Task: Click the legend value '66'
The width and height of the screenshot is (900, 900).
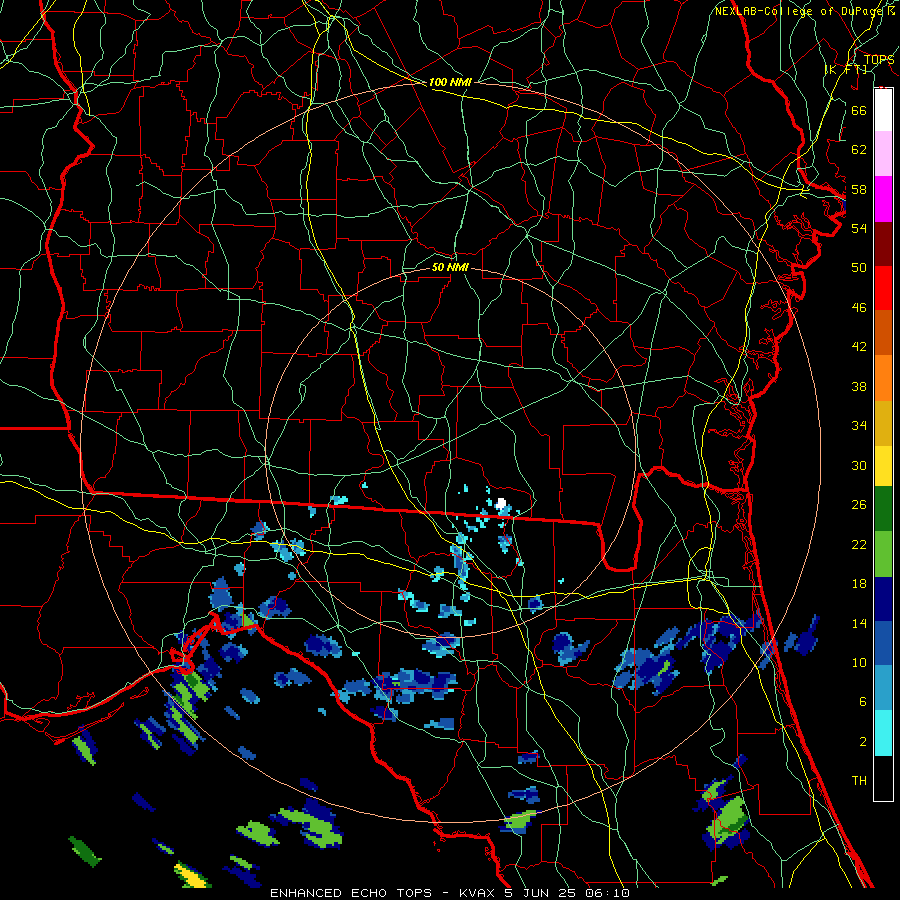Action: (859, 110)
